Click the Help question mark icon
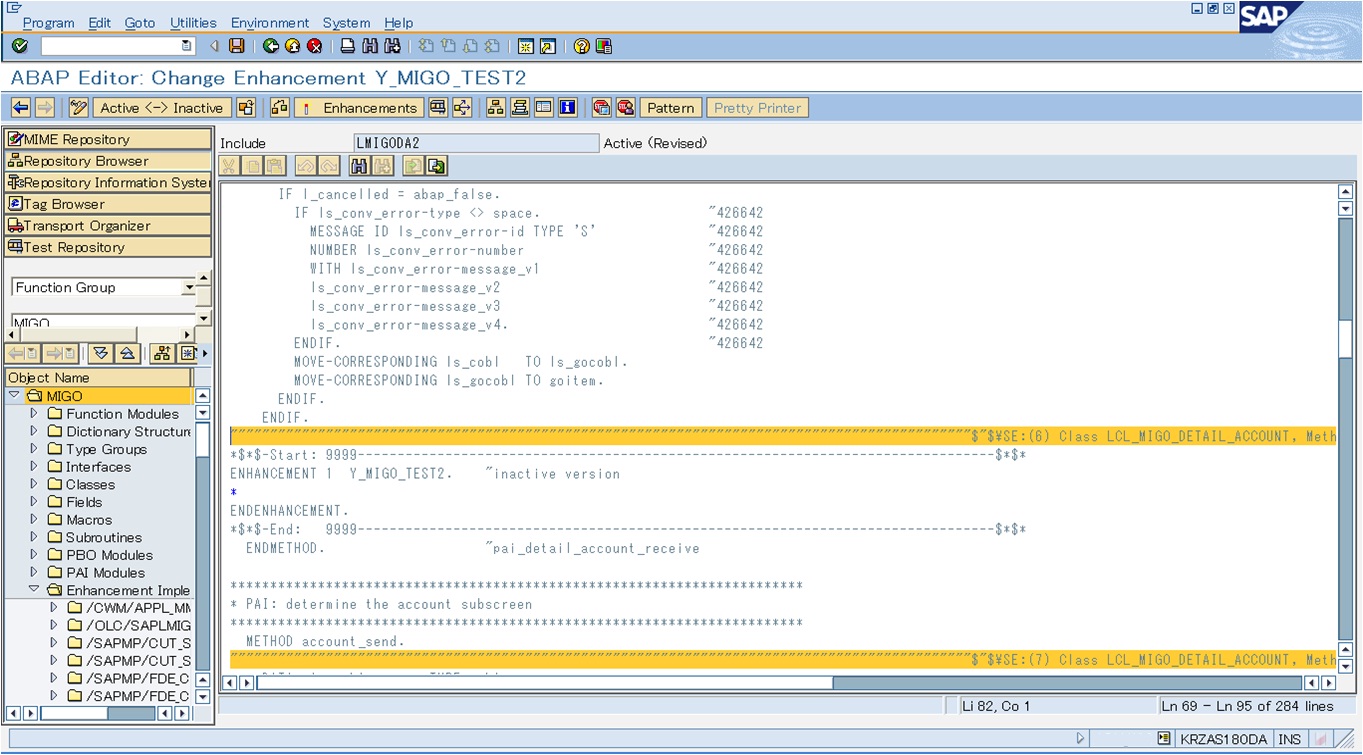Viewport: 1363px width, 755px height. coord(580,45)
